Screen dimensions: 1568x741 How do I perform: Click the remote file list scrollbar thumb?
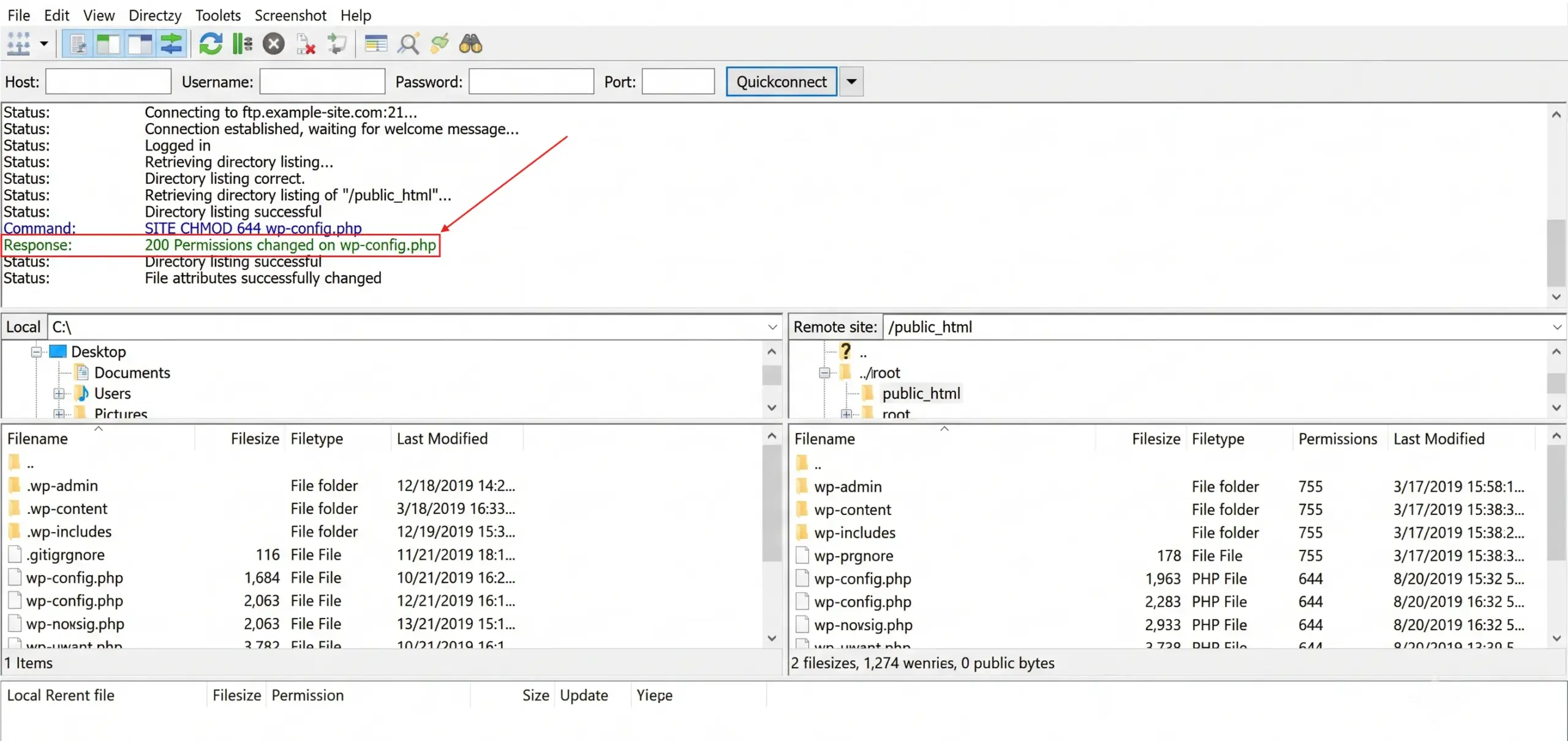(1556, 503)
